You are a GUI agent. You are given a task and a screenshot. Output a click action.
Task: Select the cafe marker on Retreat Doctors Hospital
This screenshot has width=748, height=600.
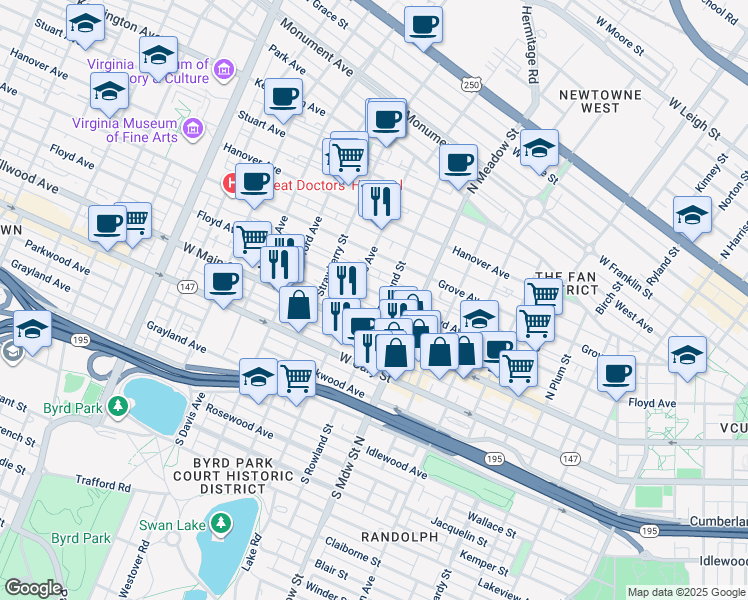pos(254,186)
